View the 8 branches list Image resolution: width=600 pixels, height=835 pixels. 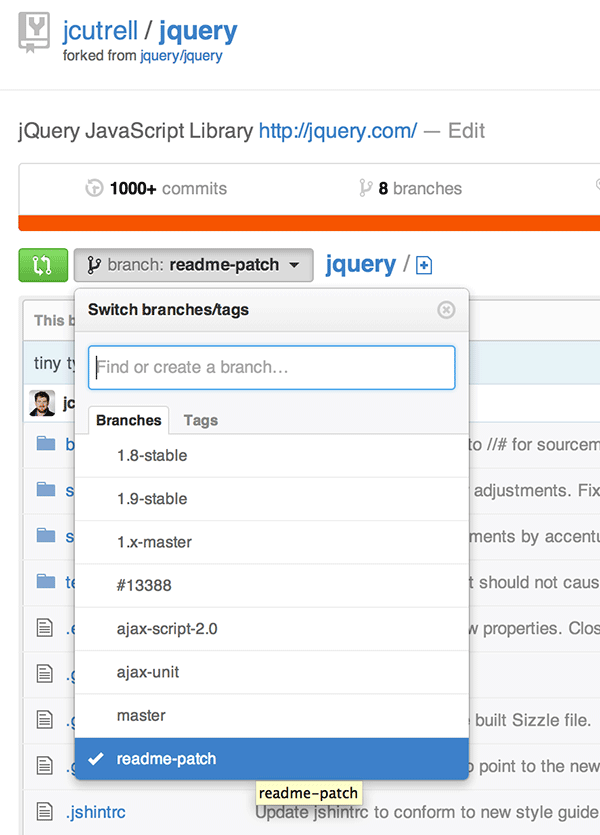click(x=420, y=189)
